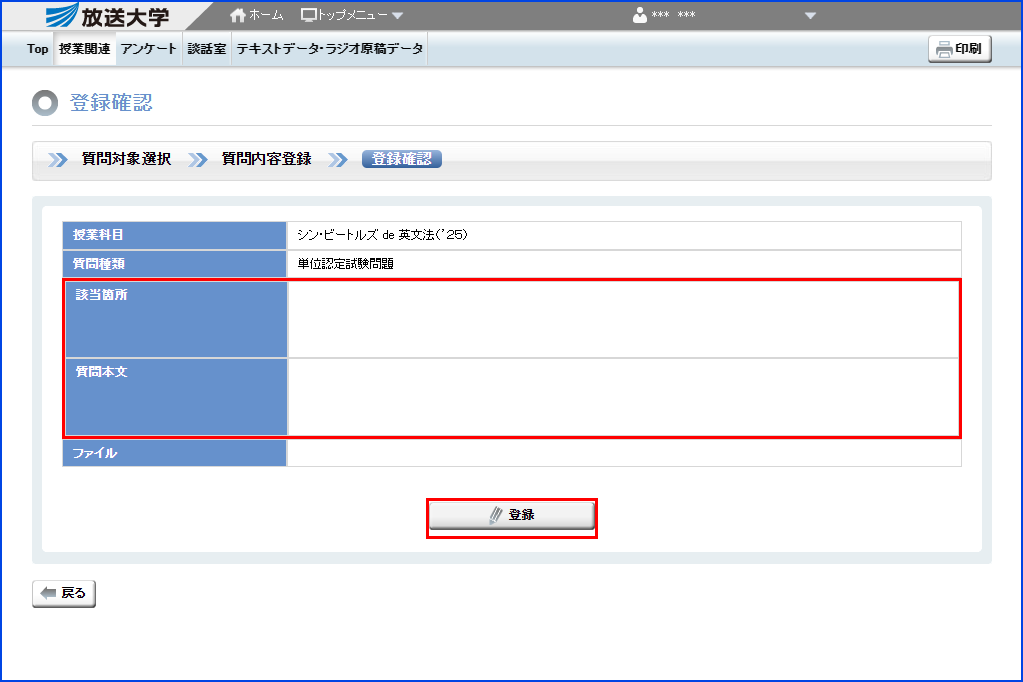
Task: Expand the user account dropdown arrow
Action: pos(810,15)
